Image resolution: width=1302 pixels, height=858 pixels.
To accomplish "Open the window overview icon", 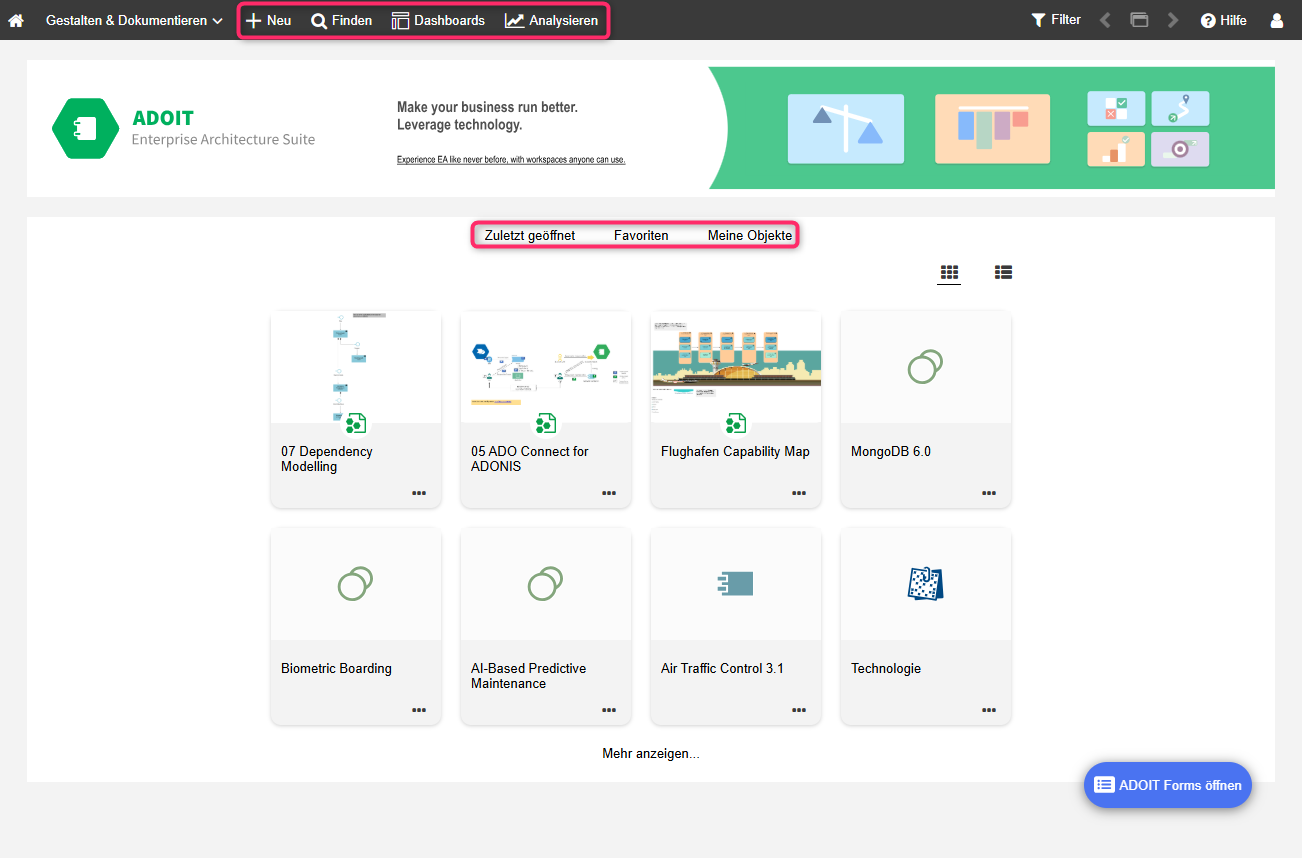I will click(x=1139, y=20).
